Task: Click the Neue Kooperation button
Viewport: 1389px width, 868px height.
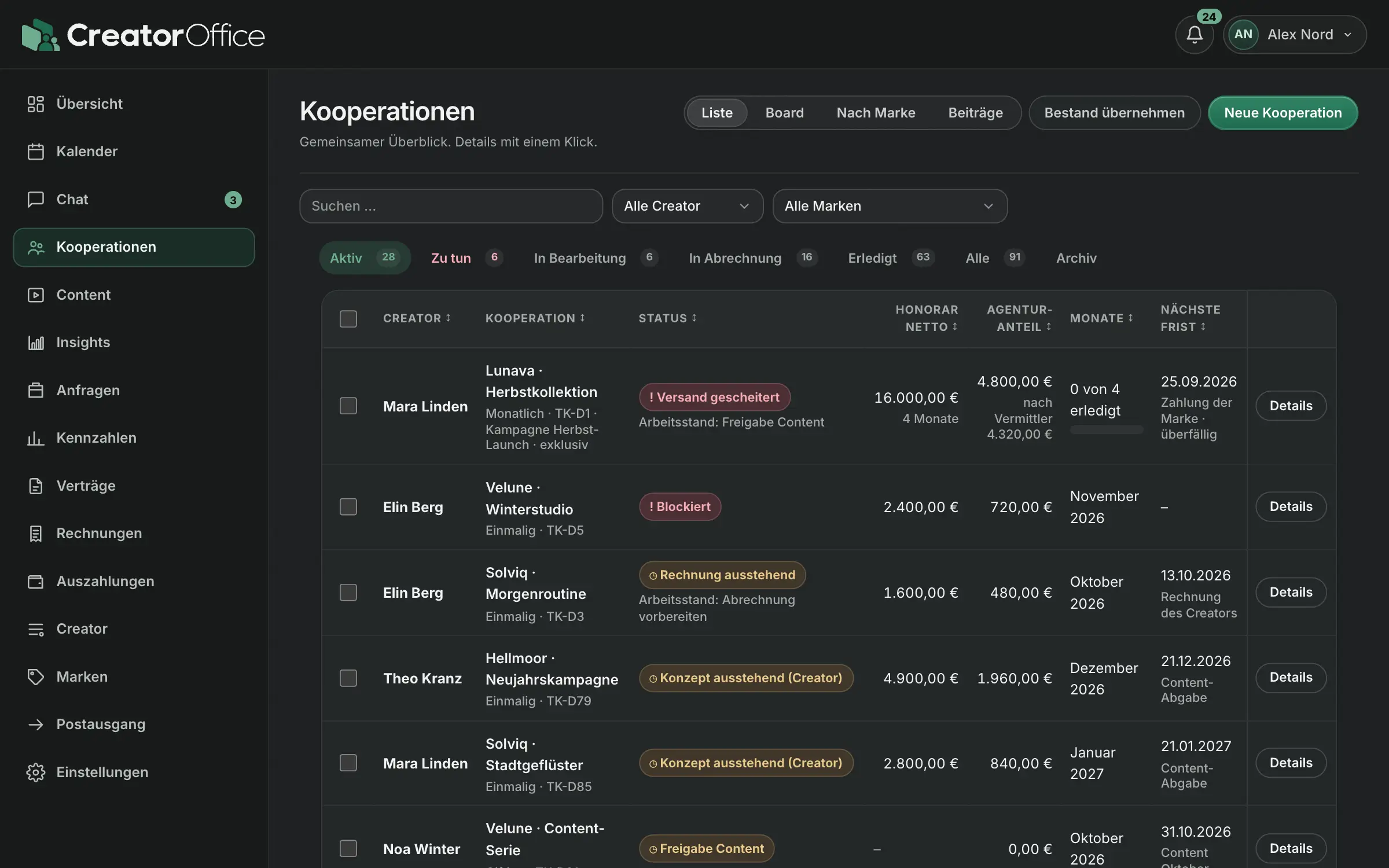Action: [x=1283, y=113]
